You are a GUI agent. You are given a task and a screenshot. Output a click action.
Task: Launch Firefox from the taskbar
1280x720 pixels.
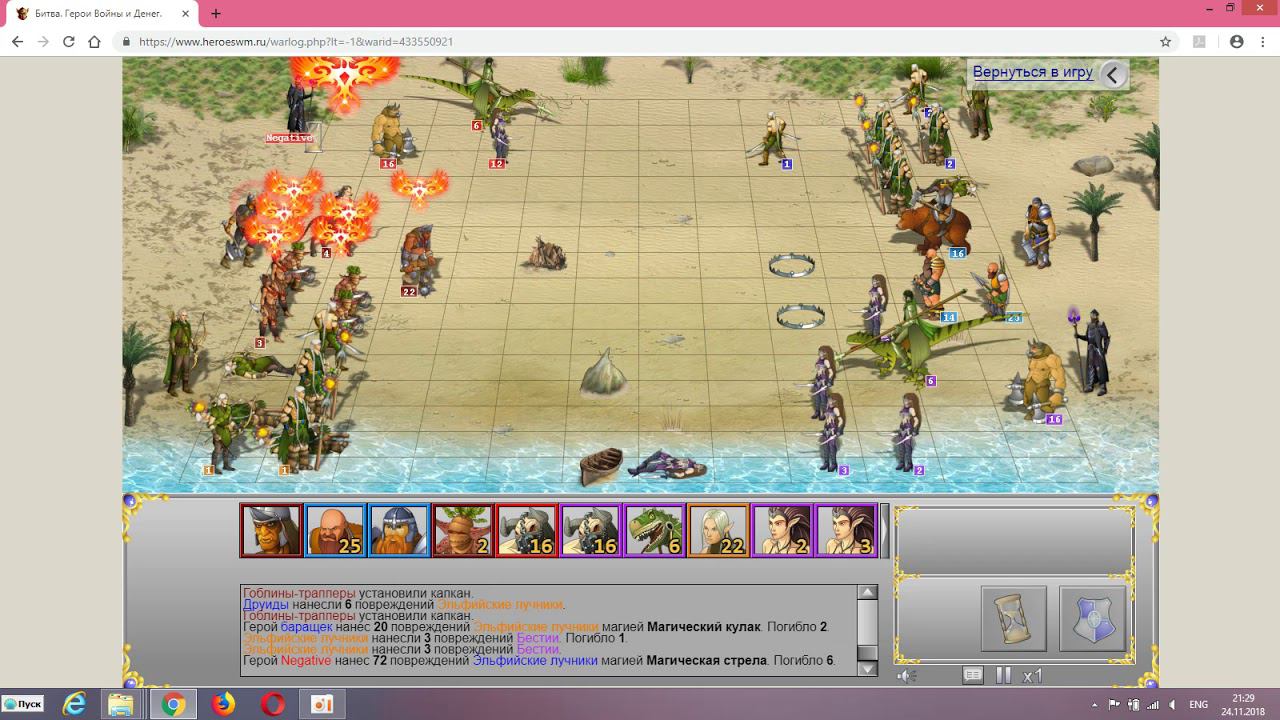click(223, 704)
